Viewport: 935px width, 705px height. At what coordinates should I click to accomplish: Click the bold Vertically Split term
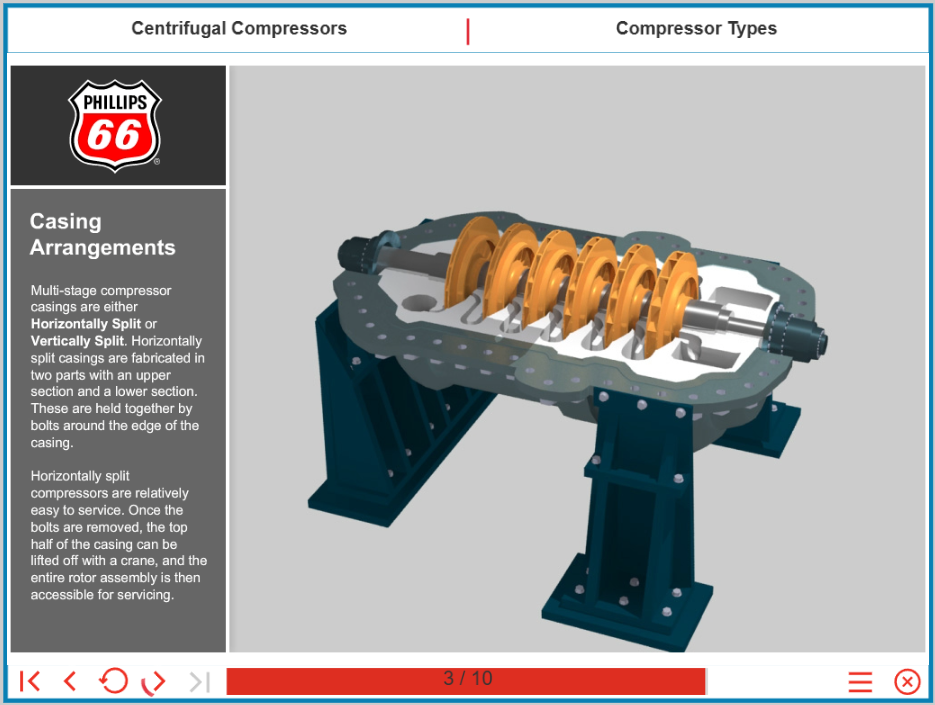[x=78, y=341]
